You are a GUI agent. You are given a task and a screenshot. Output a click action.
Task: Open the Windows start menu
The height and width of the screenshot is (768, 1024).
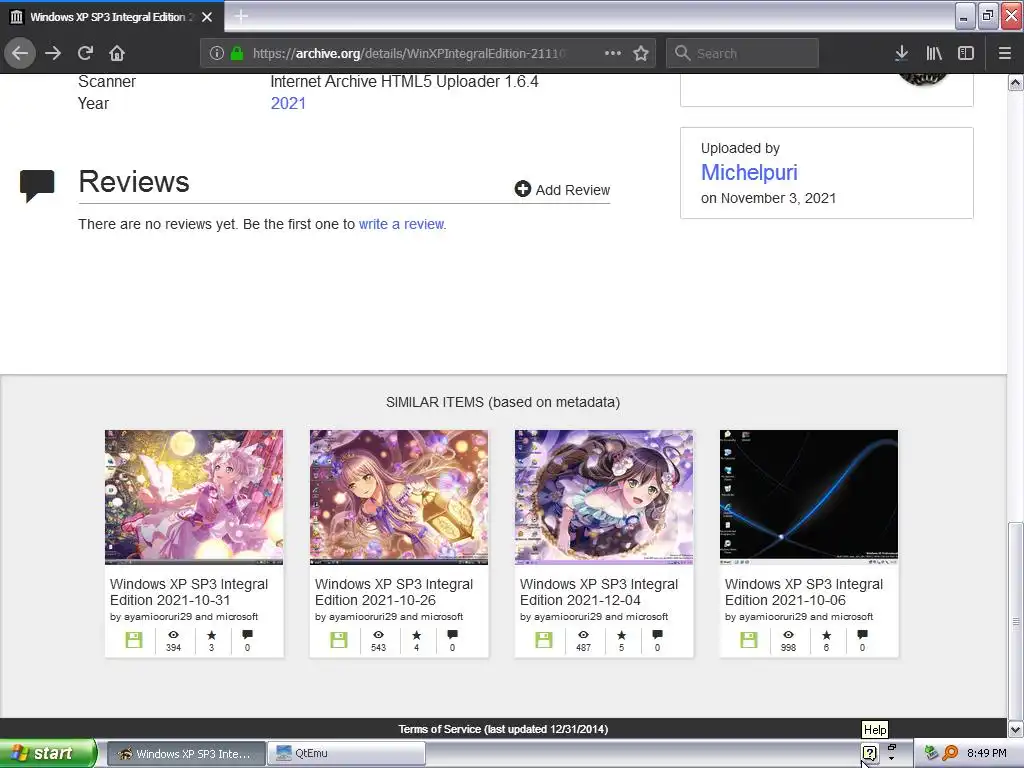click(47, 754)
